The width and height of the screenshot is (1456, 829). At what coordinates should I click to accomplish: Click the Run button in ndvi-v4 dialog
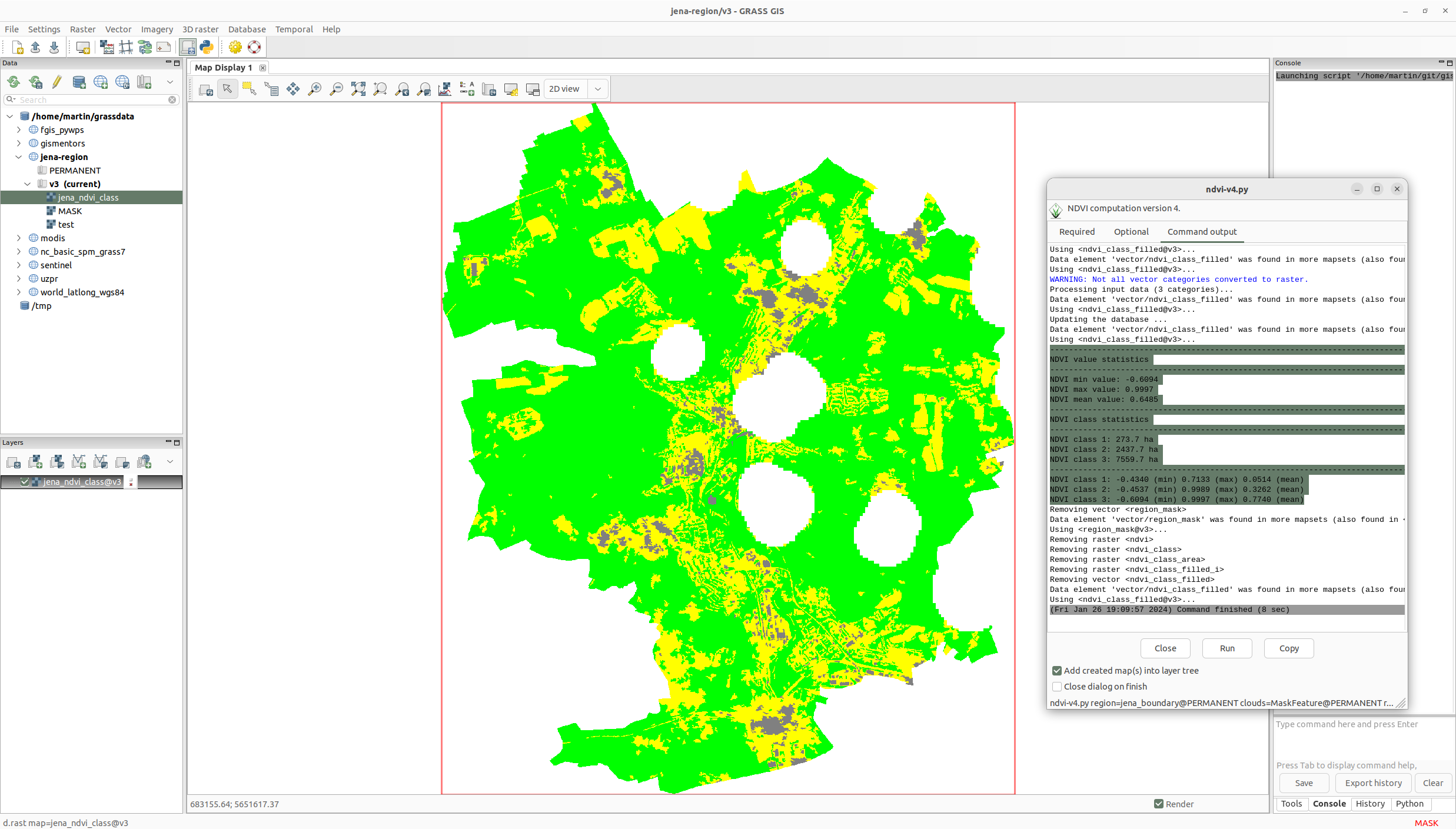coord(1227,648)
